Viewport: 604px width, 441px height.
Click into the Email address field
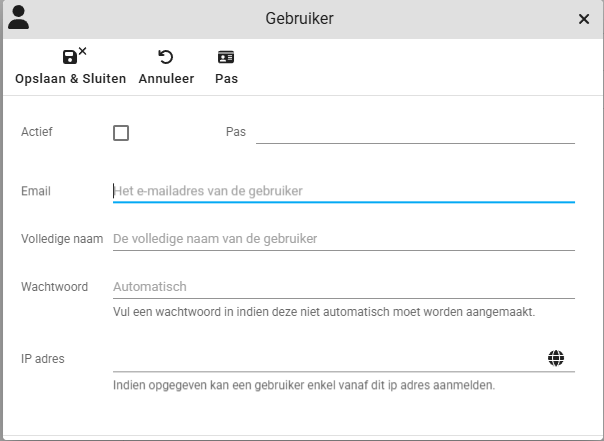[344, 191]
